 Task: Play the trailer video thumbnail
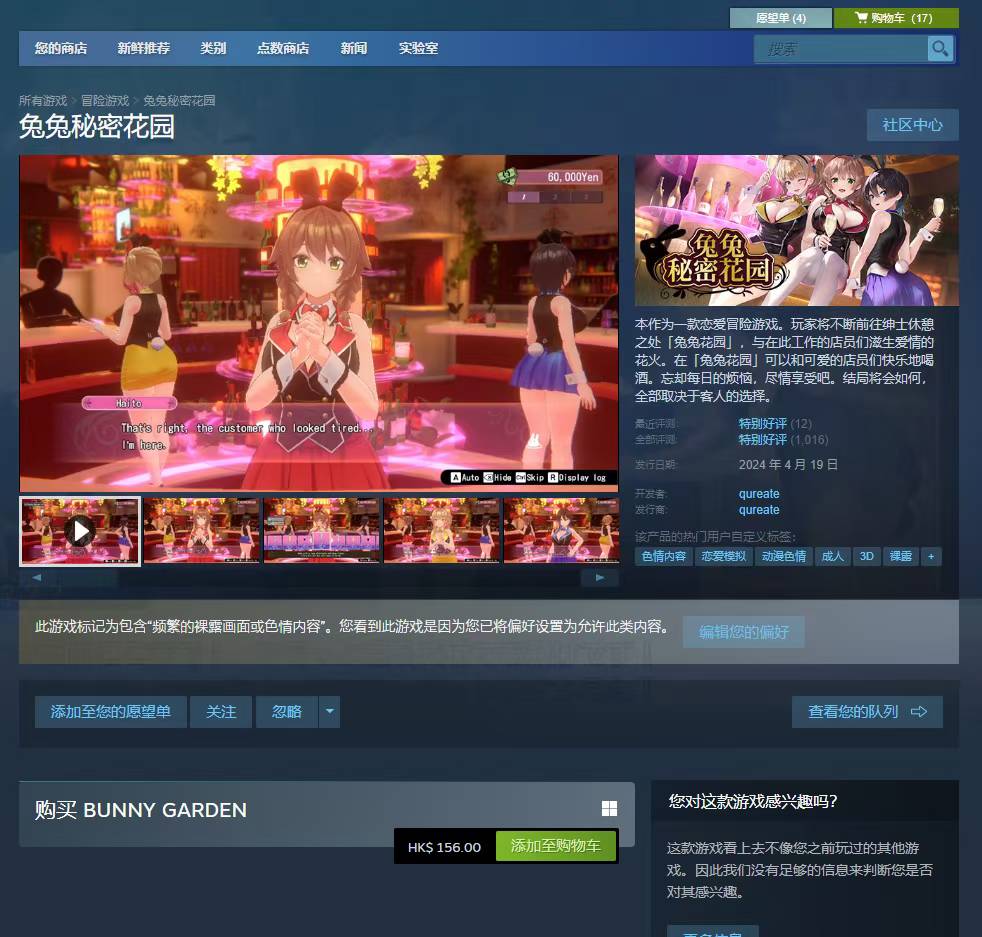pyautogui.click(x=80, y=531)
